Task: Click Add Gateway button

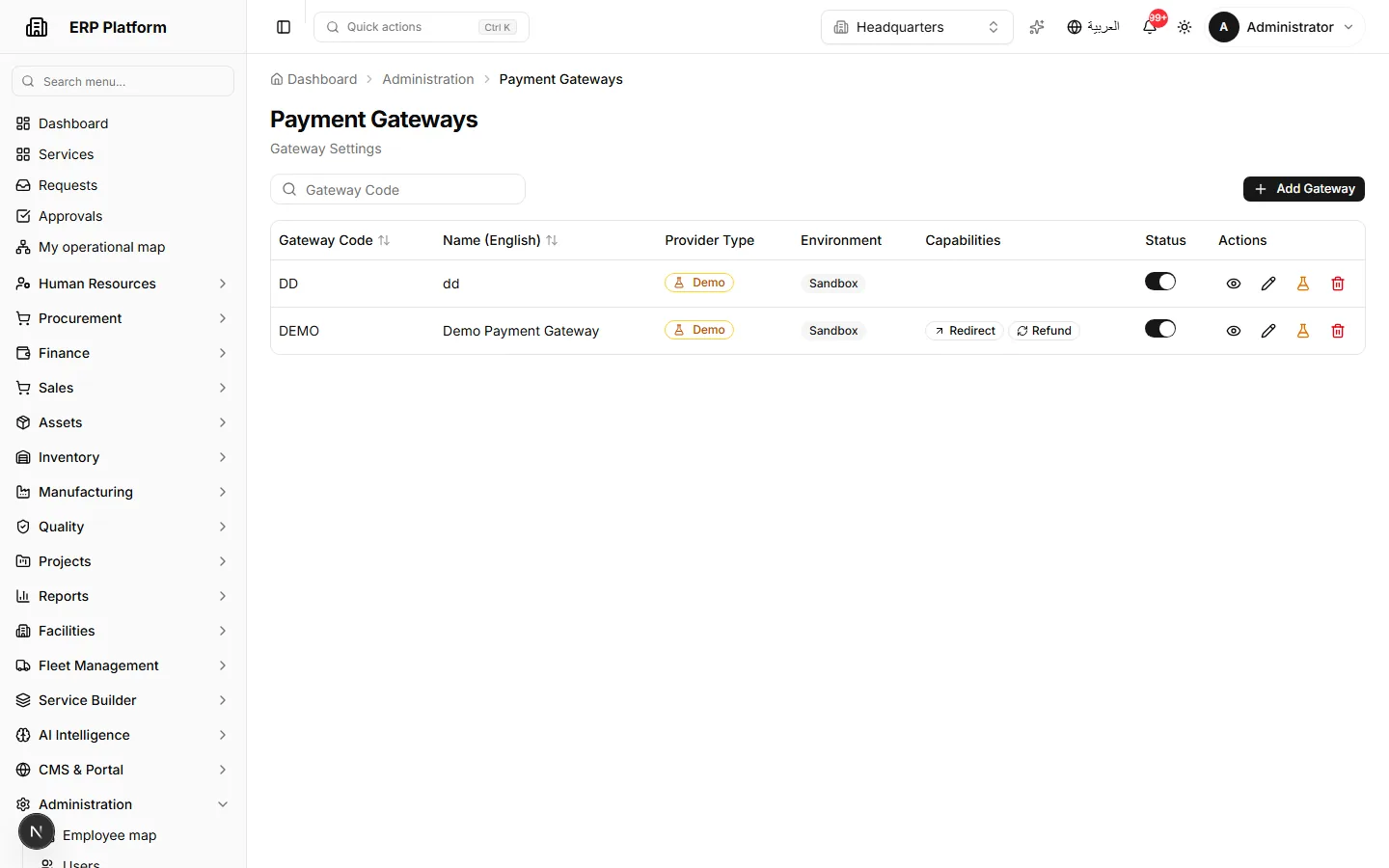Action: [1304, 189]
